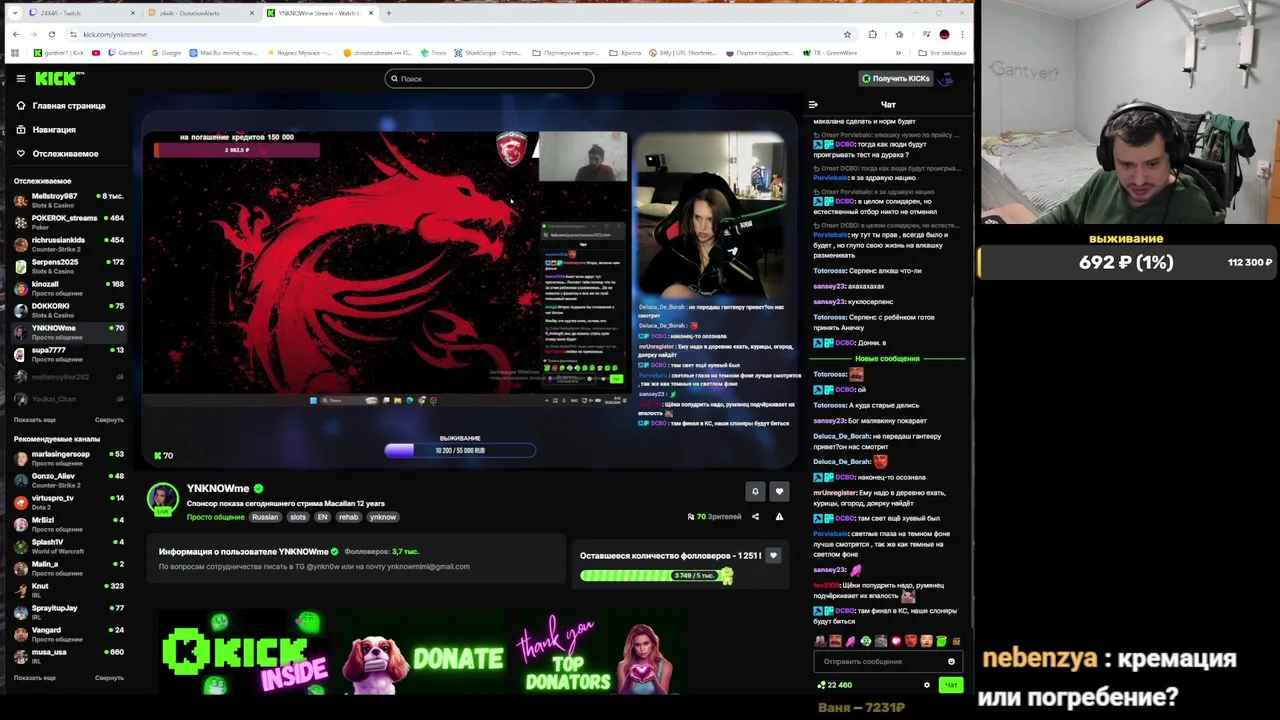
Task: Open POKEROK_streams channel
Action: 68,221
